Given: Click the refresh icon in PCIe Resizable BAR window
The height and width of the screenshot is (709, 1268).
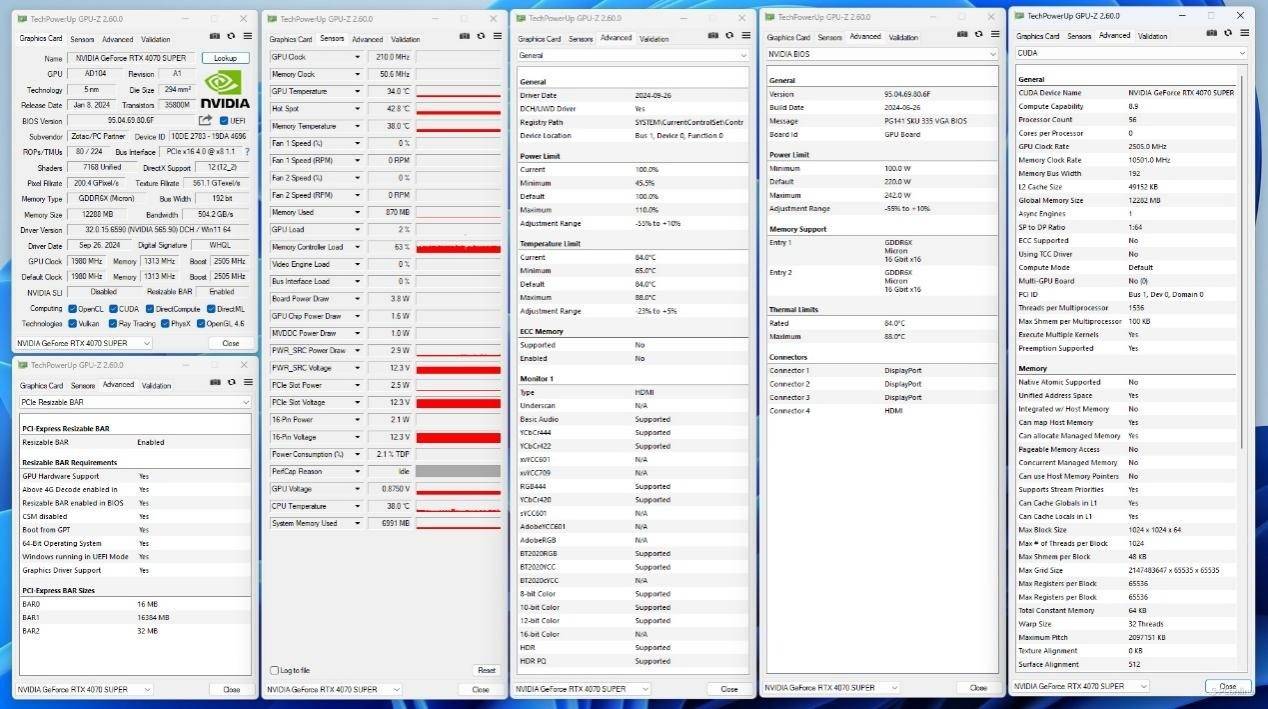Looking at the screenshot, I should [x=231, y=382].
